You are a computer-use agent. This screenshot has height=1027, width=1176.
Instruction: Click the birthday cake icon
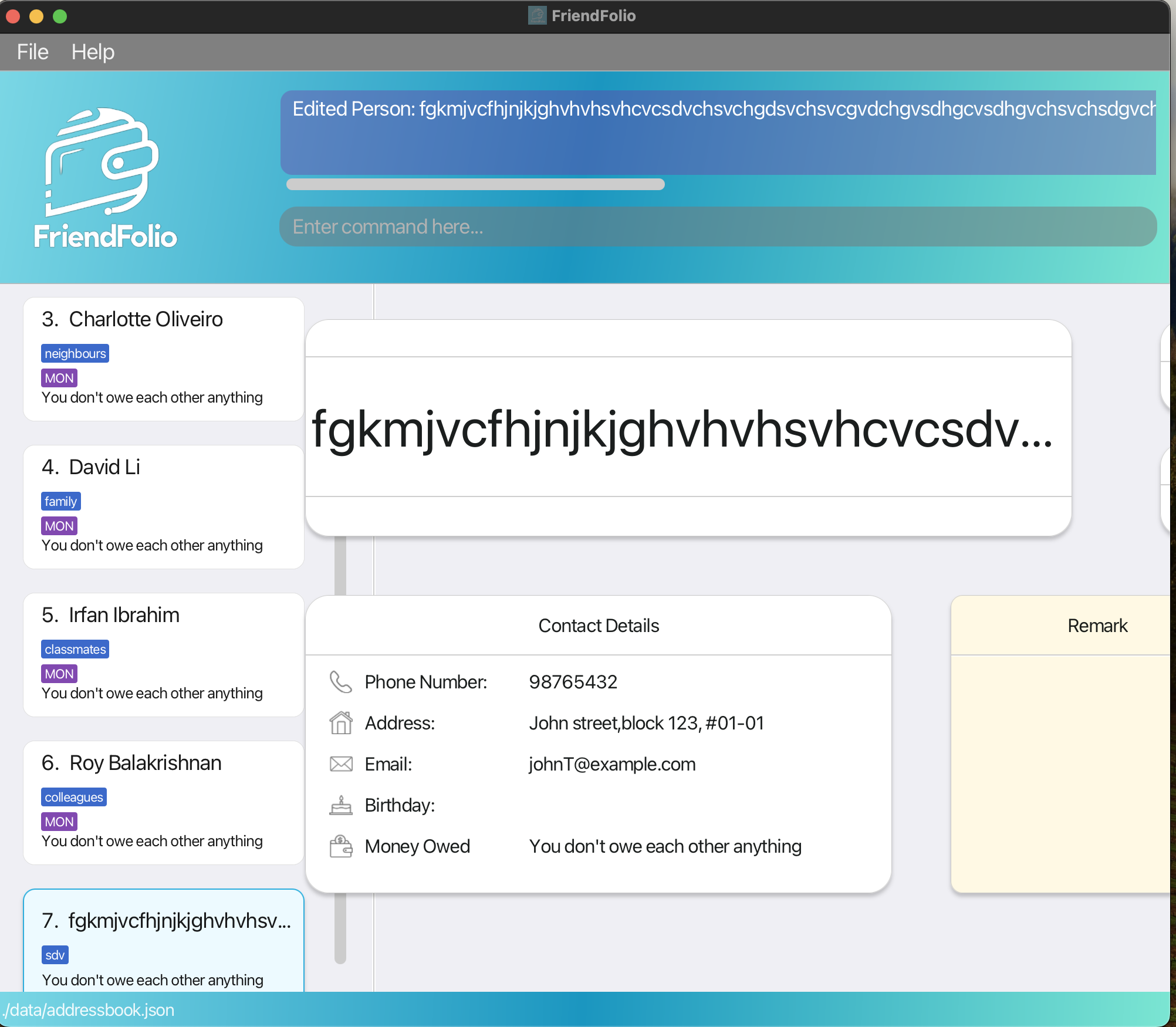340,805
